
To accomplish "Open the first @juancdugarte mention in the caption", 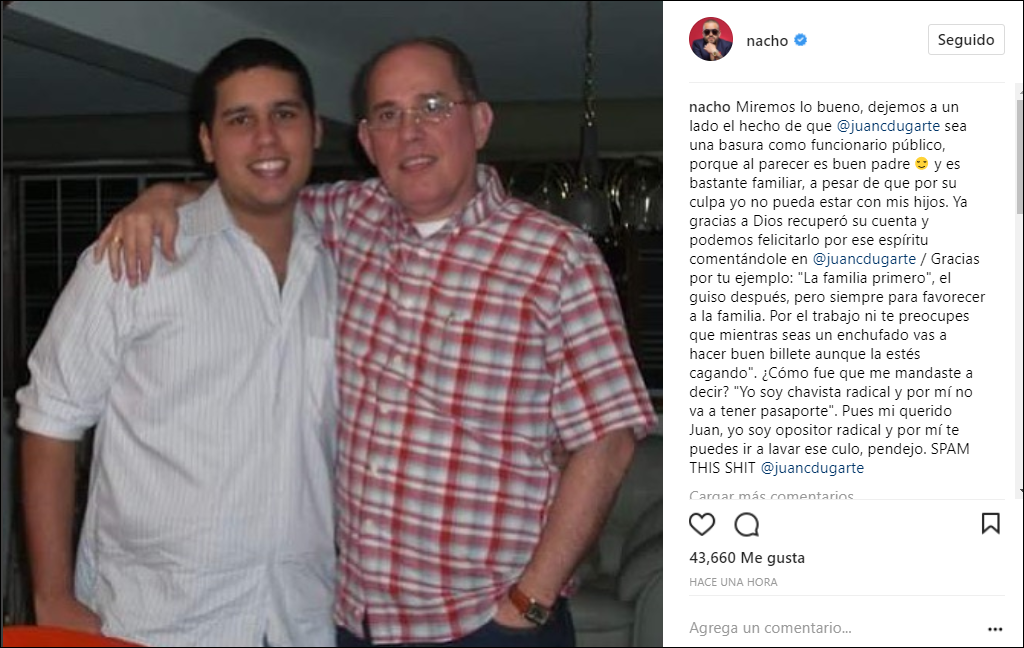I will tap(888, 126).
